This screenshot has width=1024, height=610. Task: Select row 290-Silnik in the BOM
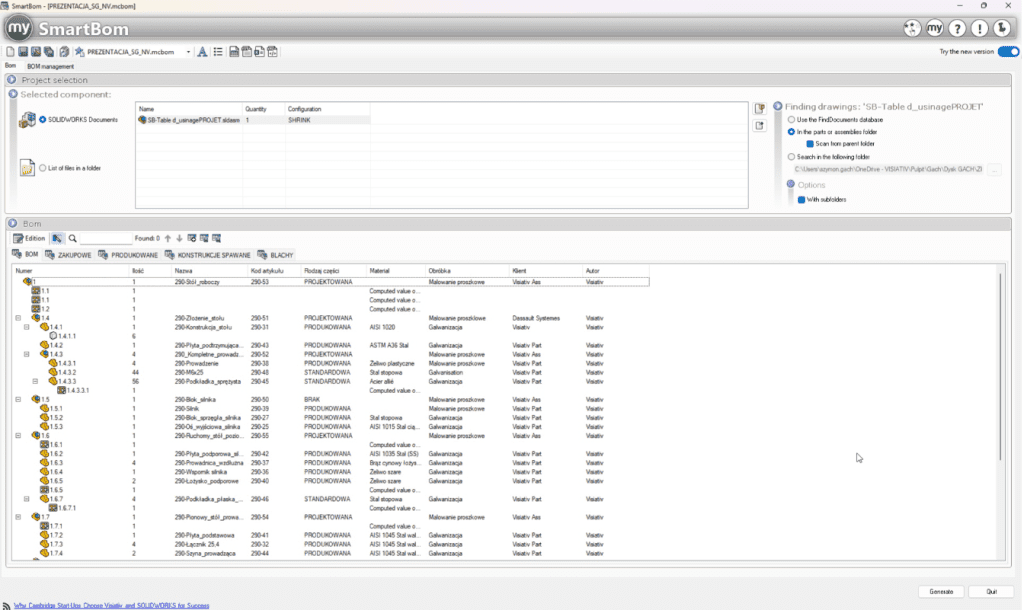click(330, 408)
